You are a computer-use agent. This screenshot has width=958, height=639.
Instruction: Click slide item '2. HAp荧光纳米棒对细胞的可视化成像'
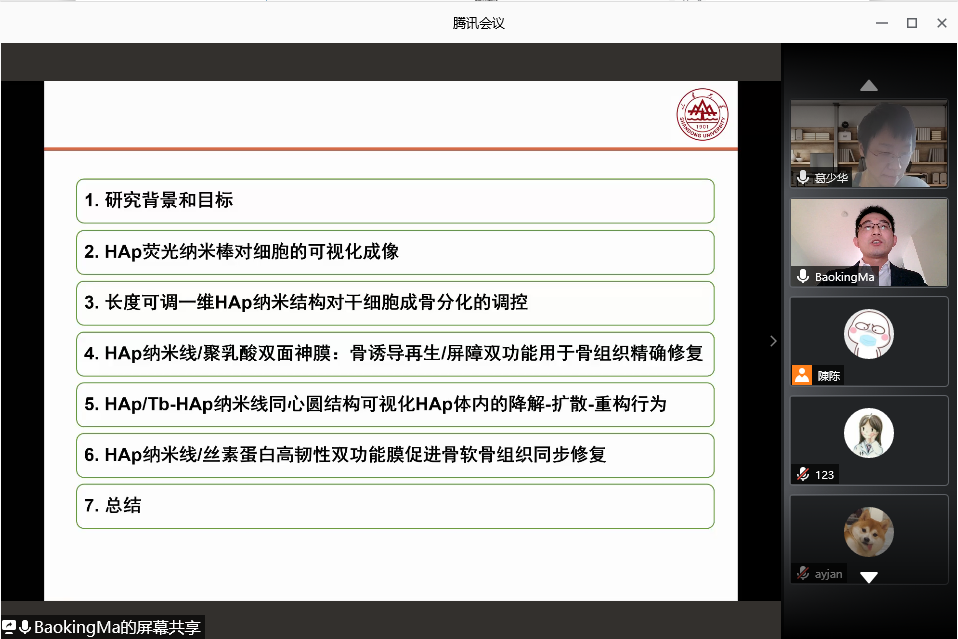coord(395,252)
